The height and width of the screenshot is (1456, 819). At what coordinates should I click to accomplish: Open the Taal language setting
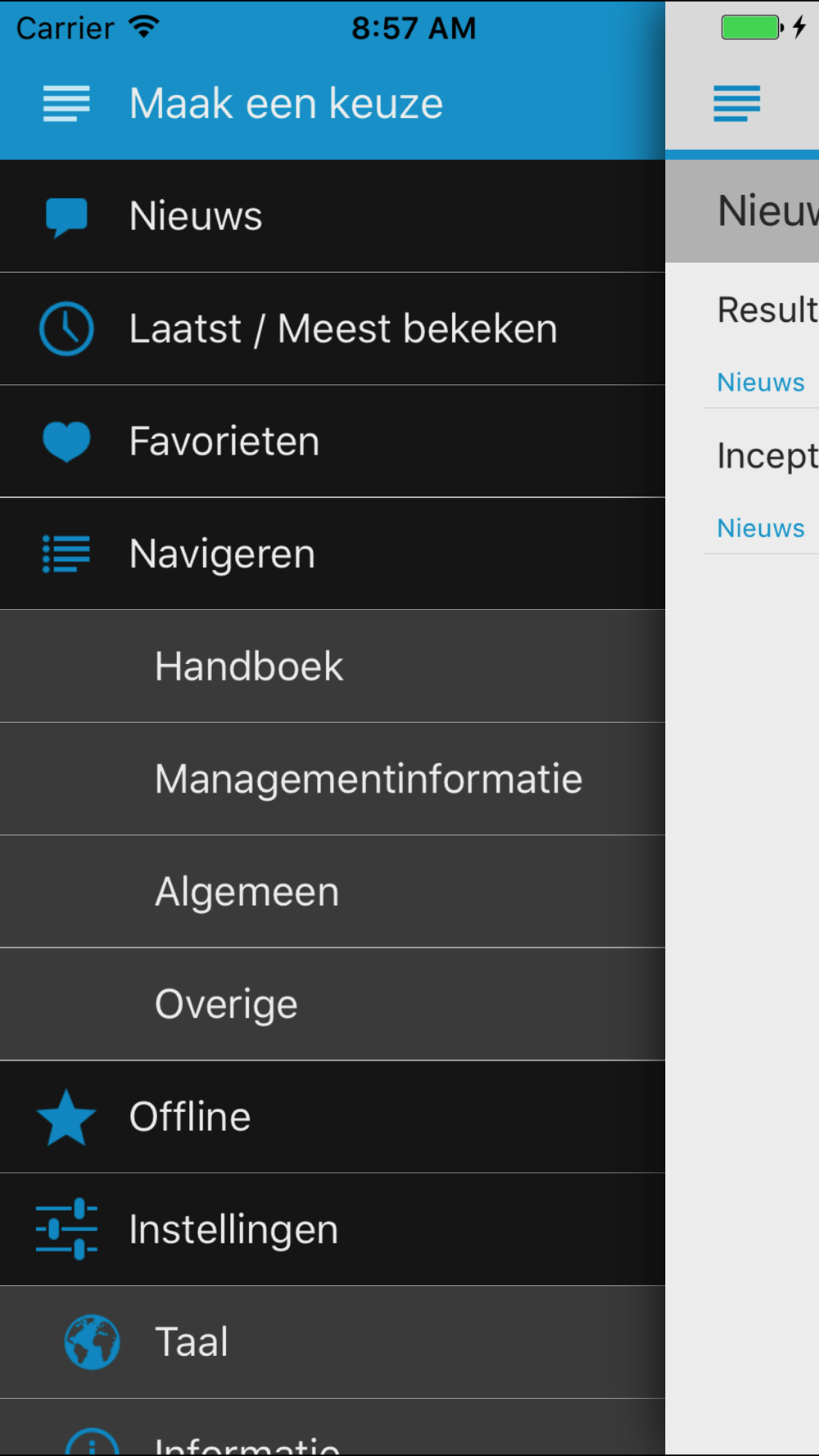pyautogui.click(x=333, y=1342)
